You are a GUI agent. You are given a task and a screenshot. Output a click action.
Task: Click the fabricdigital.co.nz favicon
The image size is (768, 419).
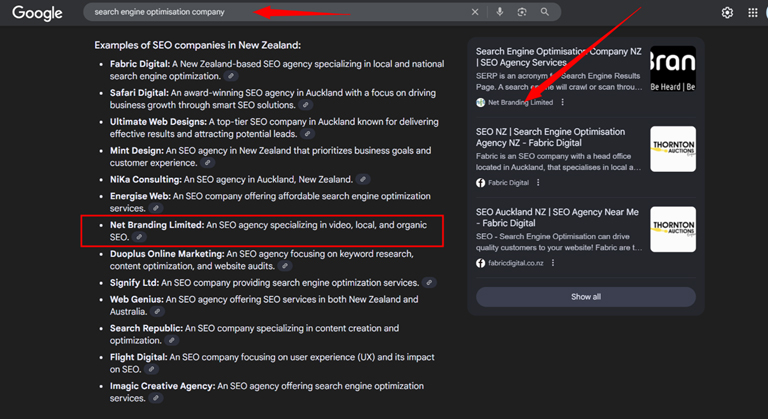click(x=480, y=263)
